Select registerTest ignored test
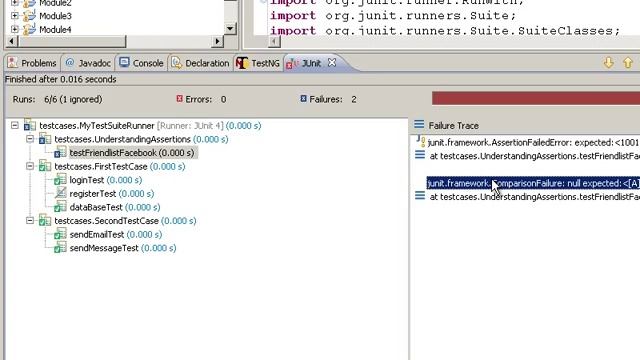The width and height of the screenshot is (640, 360). point(112,193)
